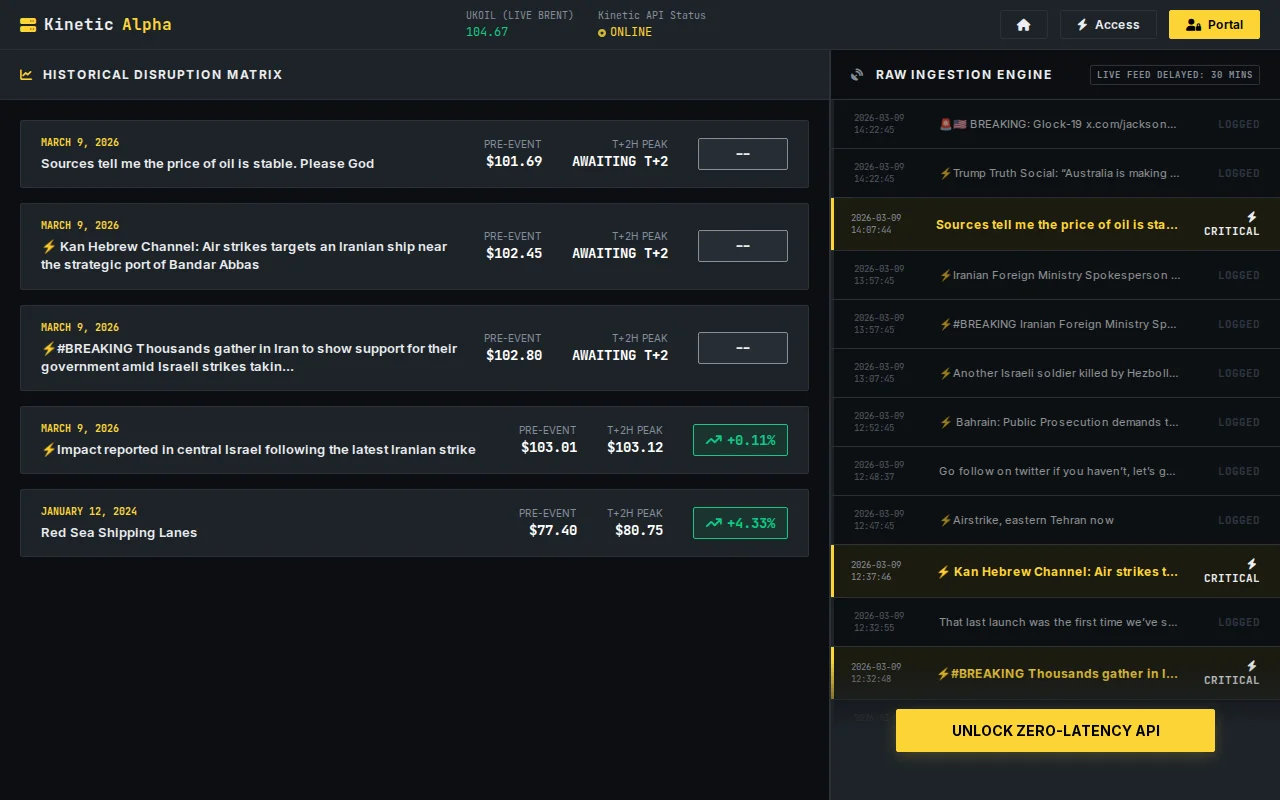Image resolution: width=1280 pixels, height=800 pixels.
Task: Click the January 12, 2024 date label
Action: pyautogui.click(x=89, y=511)
